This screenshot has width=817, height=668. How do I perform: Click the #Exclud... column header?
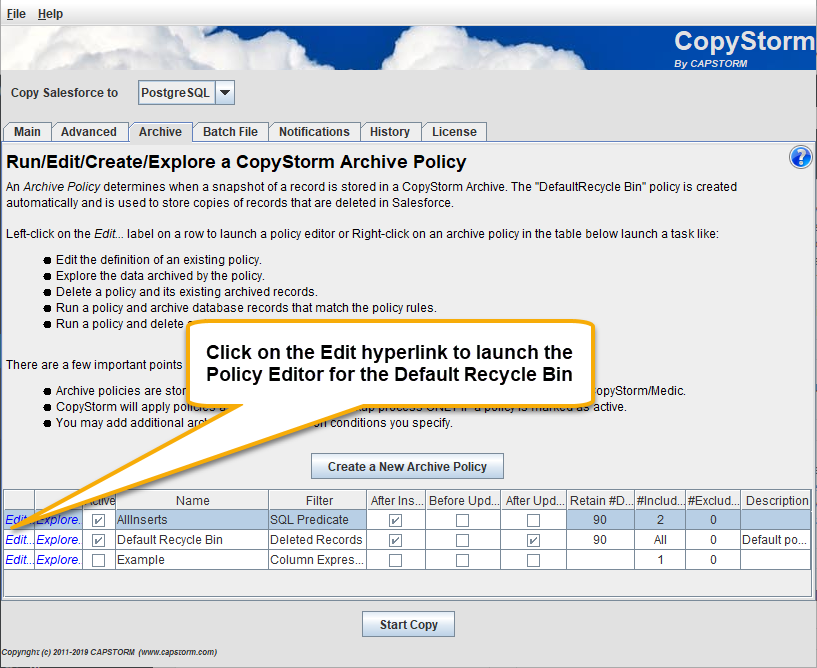(x=713, y=500)
